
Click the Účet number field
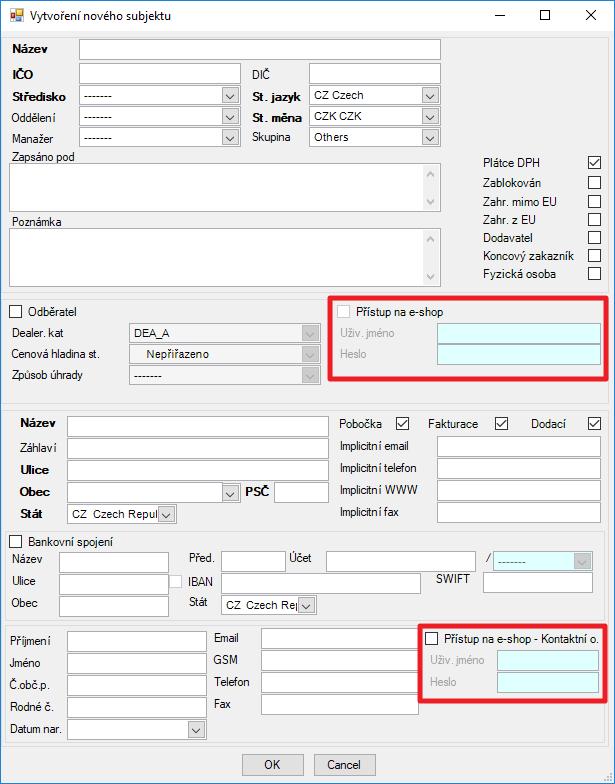click(x=401, y=562)
